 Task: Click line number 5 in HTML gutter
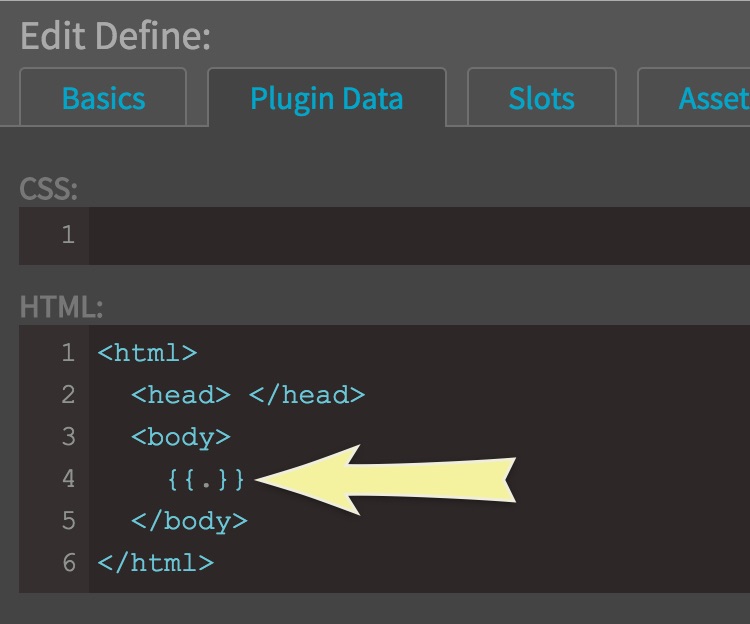pyautogui.click(x=68, y=521)
